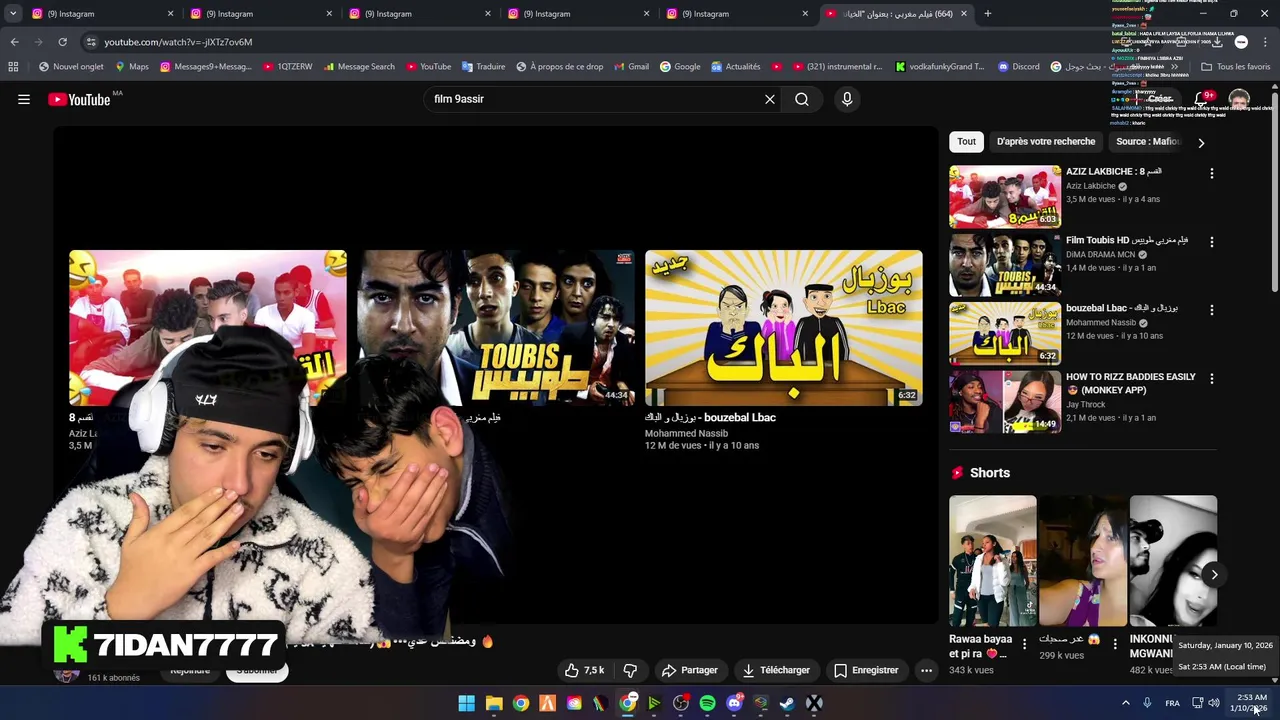Select the Tout filter chip

(966, 142)
